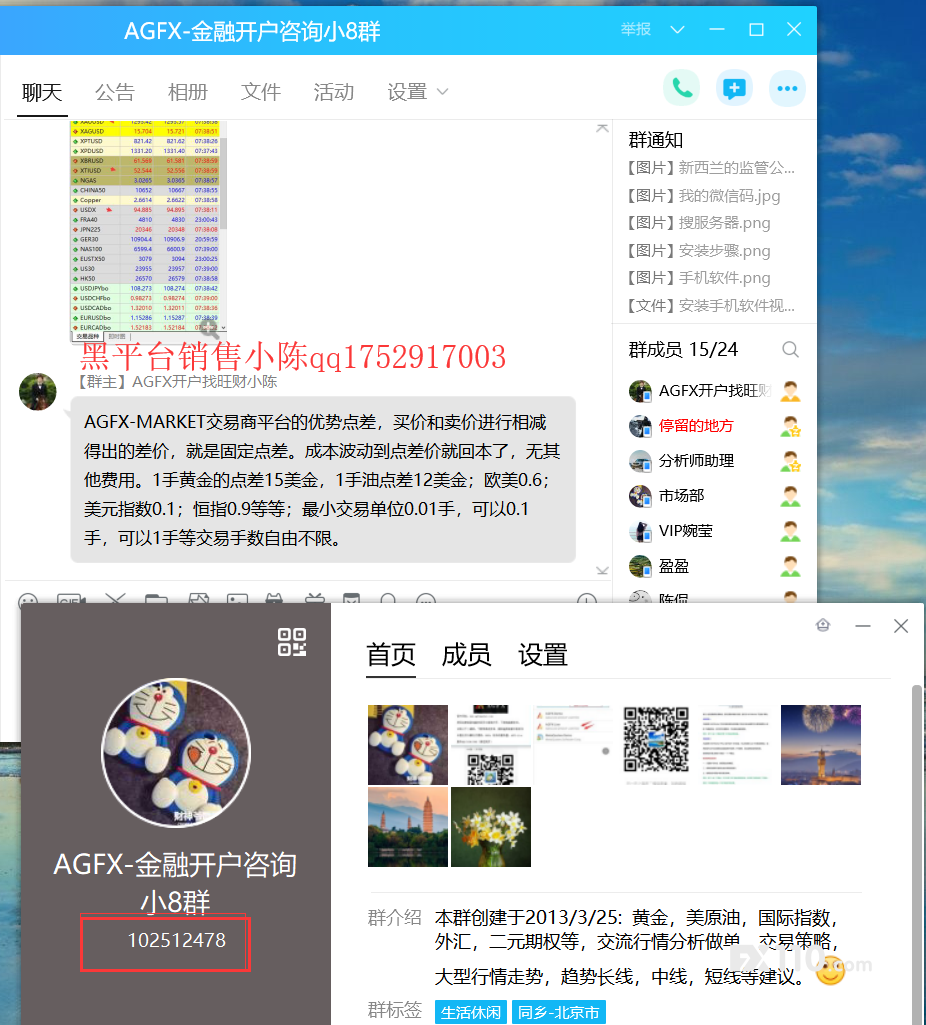Show the group QR code icon
926x1025 pixels.
point(291,642)
